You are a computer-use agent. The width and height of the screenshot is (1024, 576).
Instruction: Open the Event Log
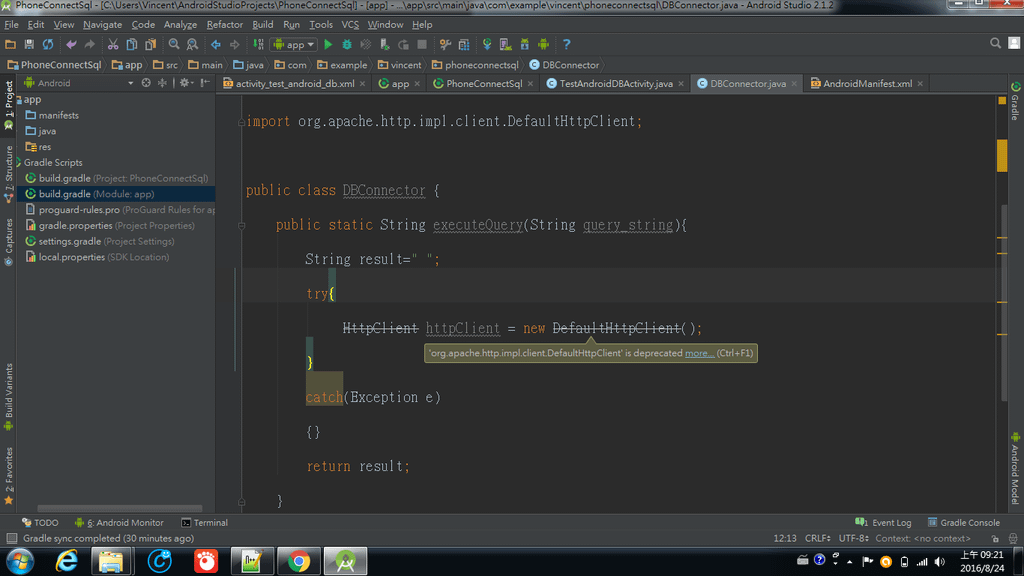pos(883,522)
